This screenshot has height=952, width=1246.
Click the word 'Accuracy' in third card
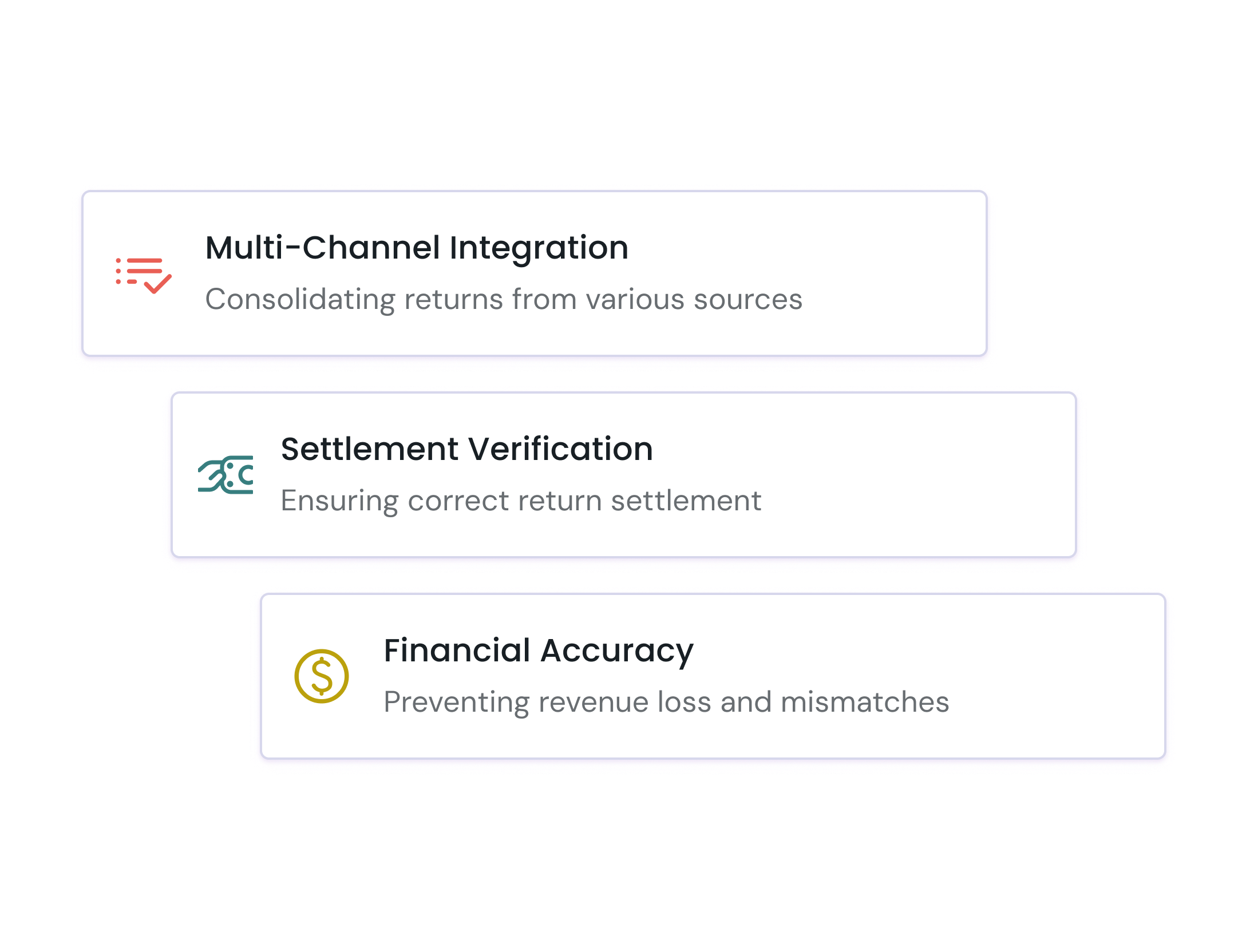coord(617,652)
